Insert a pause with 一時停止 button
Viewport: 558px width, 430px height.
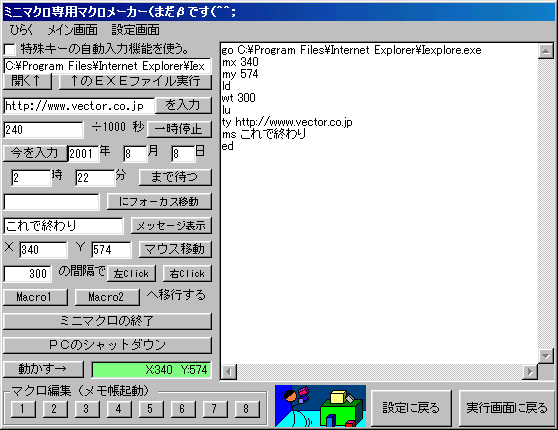coord(179,129)
